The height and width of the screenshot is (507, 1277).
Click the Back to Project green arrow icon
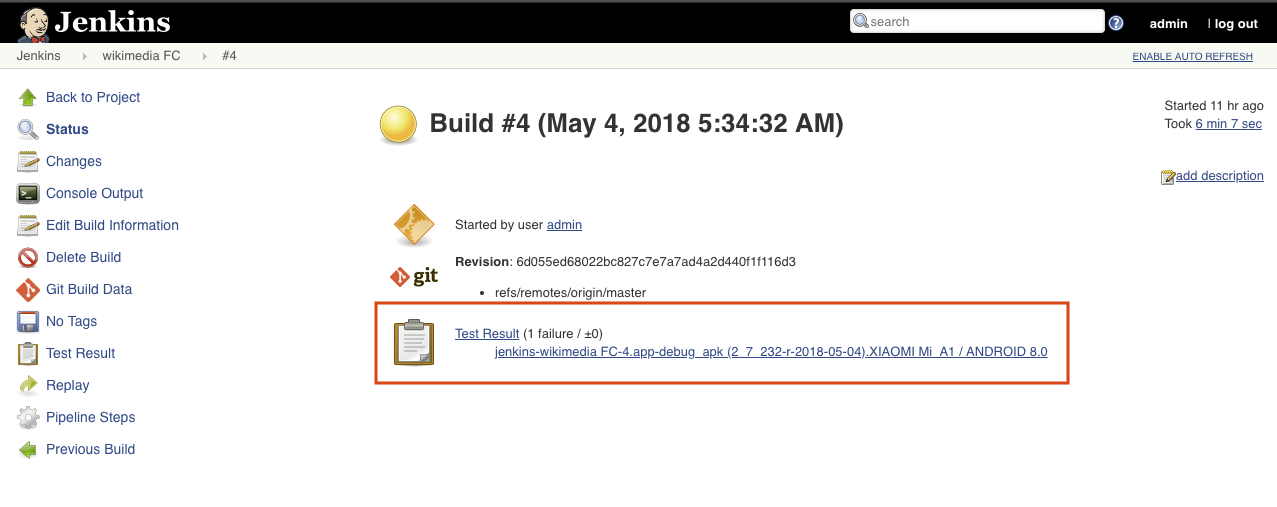(28, 97)
